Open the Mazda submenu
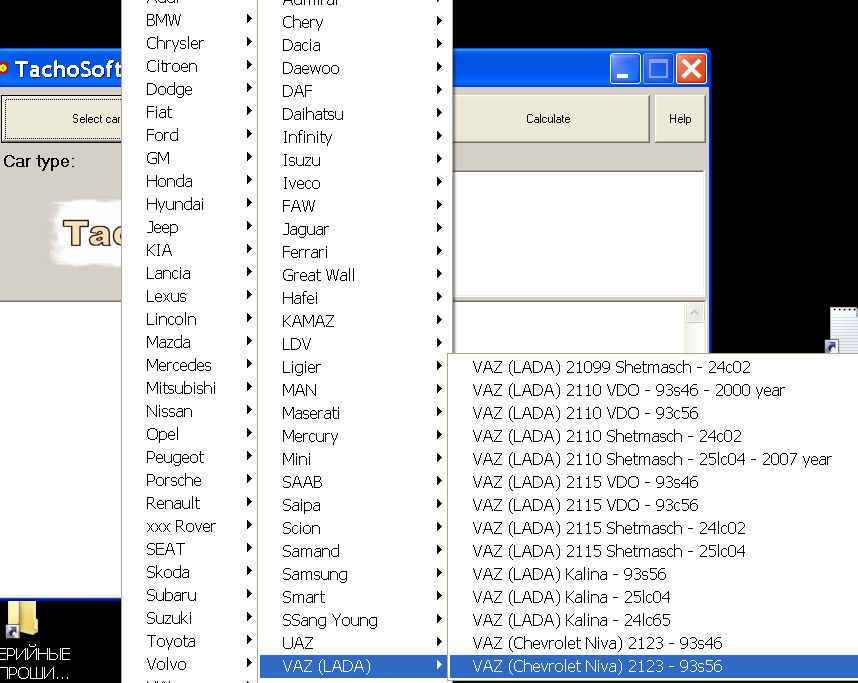858x683 pixels. coord(190,342)
